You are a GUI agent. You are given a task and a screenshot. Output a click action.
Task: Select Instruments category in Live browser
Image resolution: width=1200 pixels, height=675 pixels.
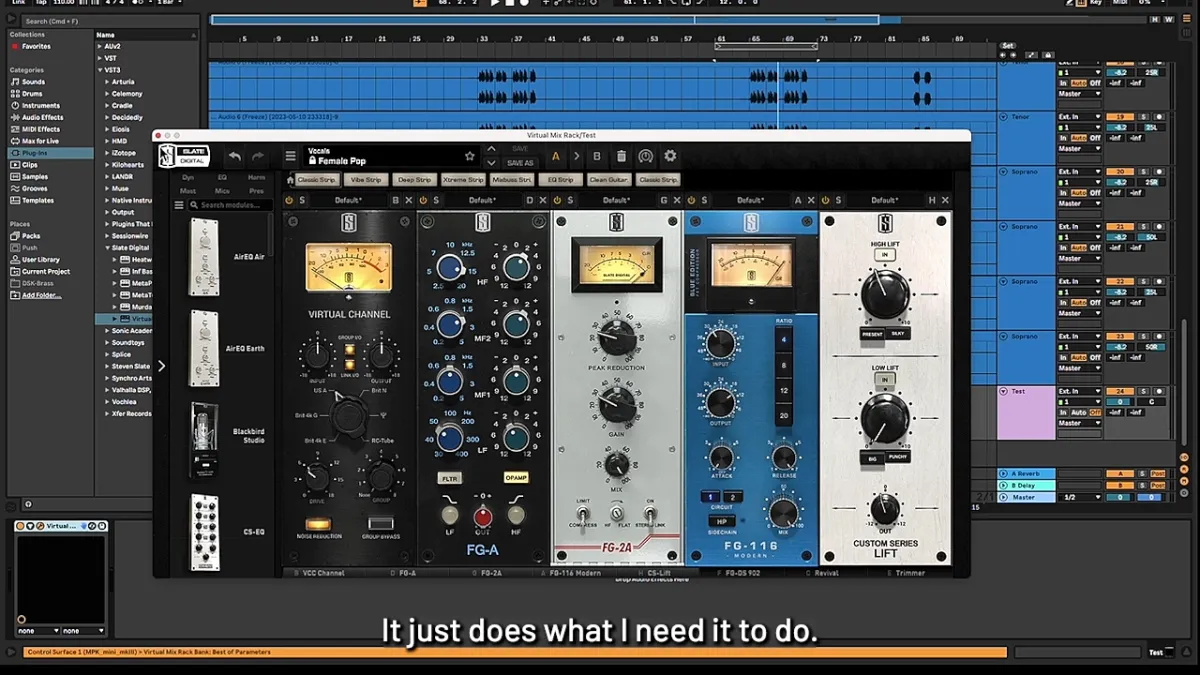tap(41, 105)
